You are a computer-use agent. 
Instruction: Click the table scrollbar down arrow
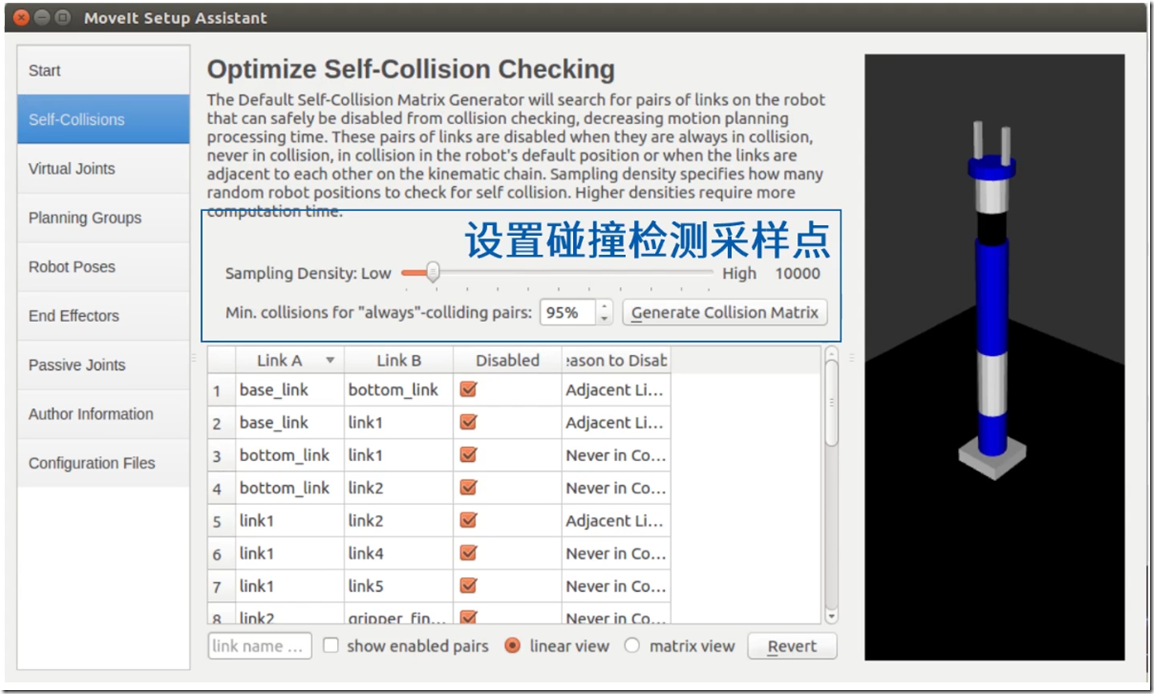pyautogui.click(x=832, y=616)
